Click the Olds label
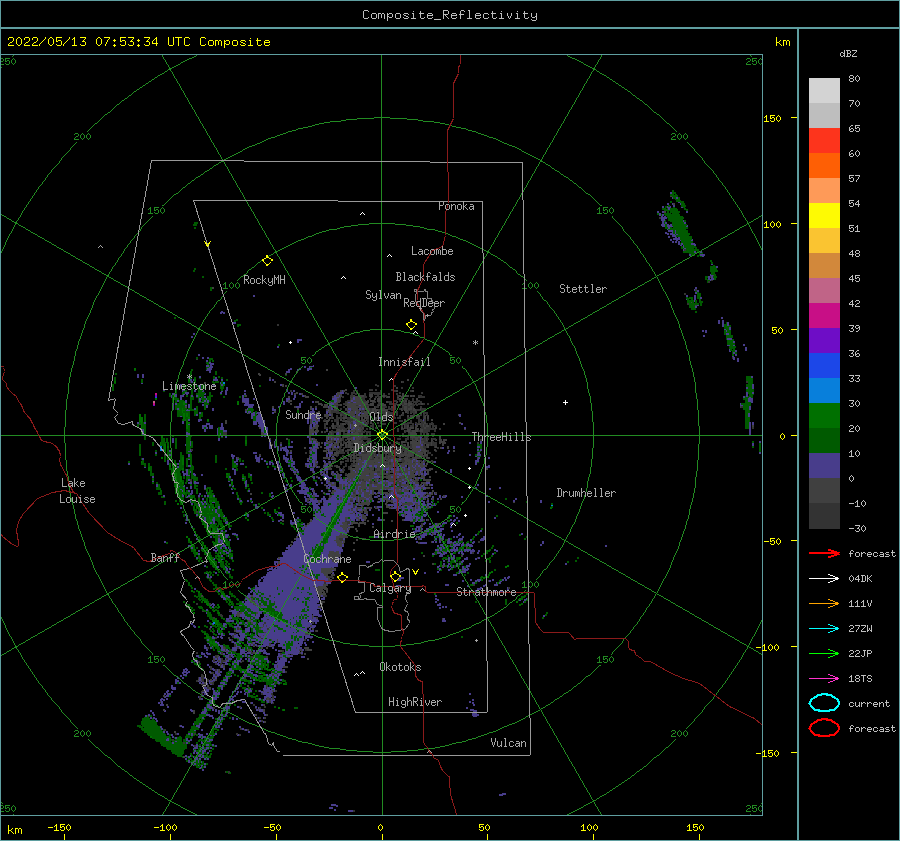The height and width of the screenshot is (841, 900). tap(381, 416)
